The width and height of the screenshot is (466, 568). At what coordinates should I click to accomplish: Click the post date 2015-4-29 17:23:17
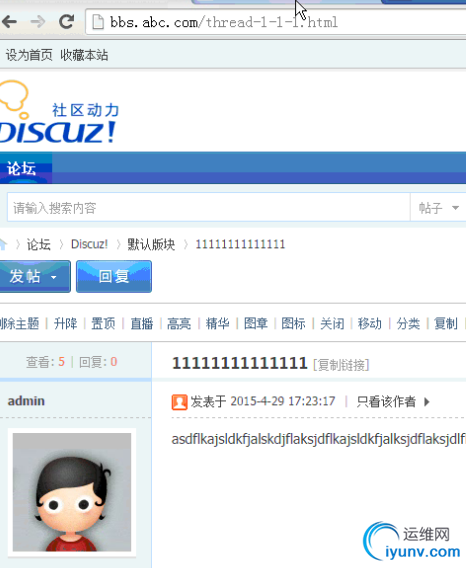tap(283, 401)
